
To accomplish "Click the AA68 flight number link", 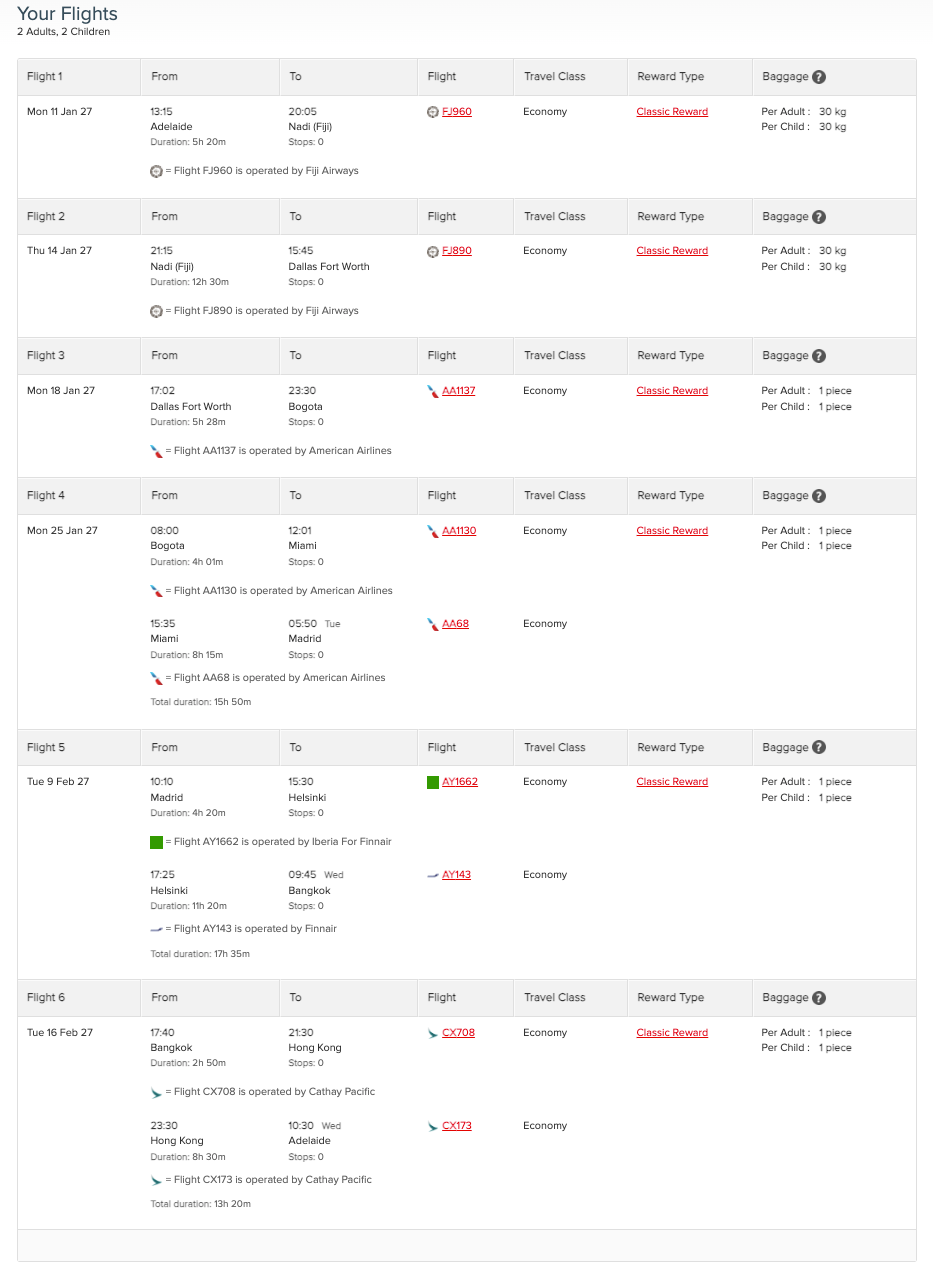I will click(x=454, y=623).
